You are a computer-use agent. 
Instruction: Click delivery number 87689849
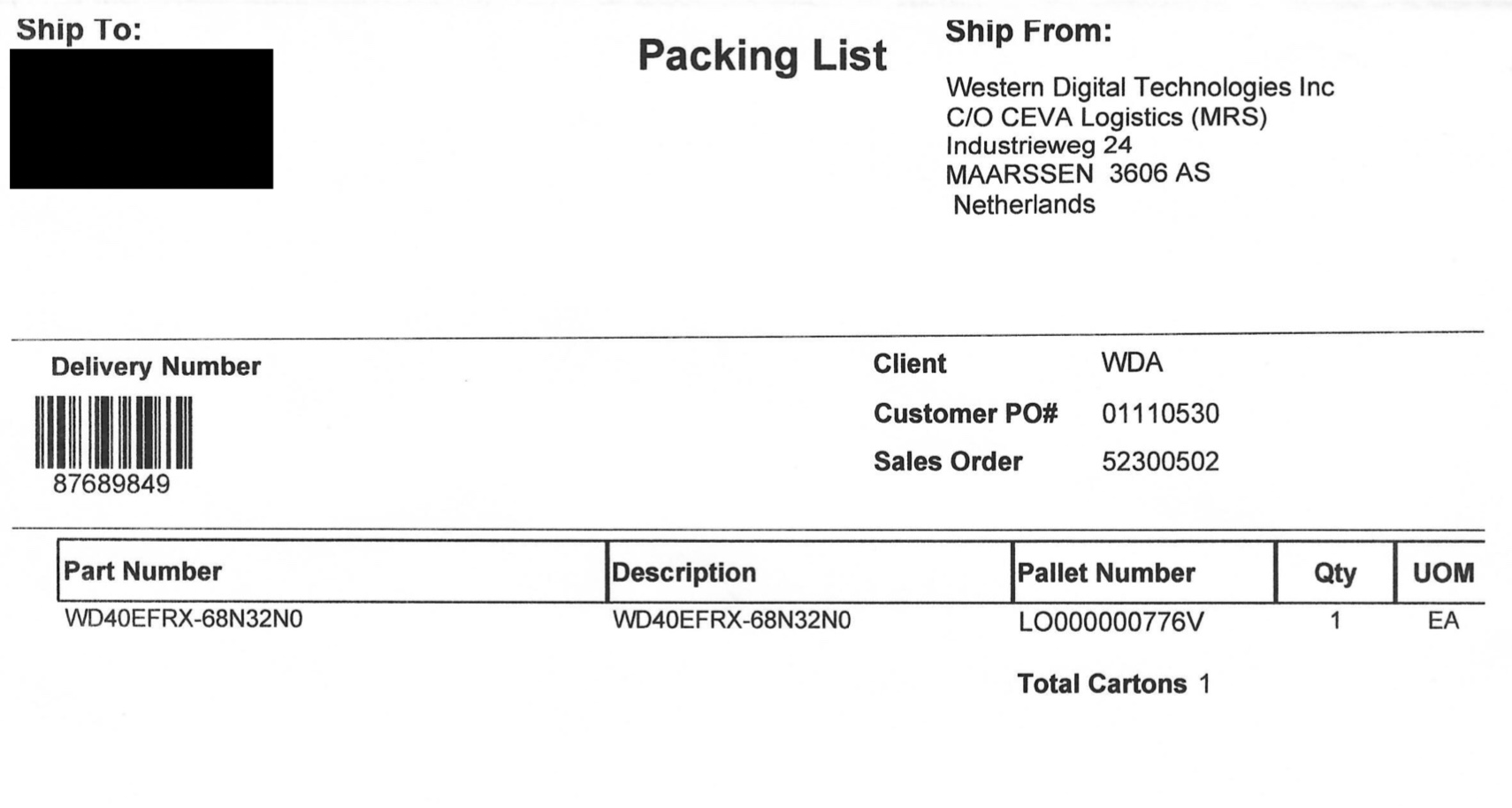[111, 484]
